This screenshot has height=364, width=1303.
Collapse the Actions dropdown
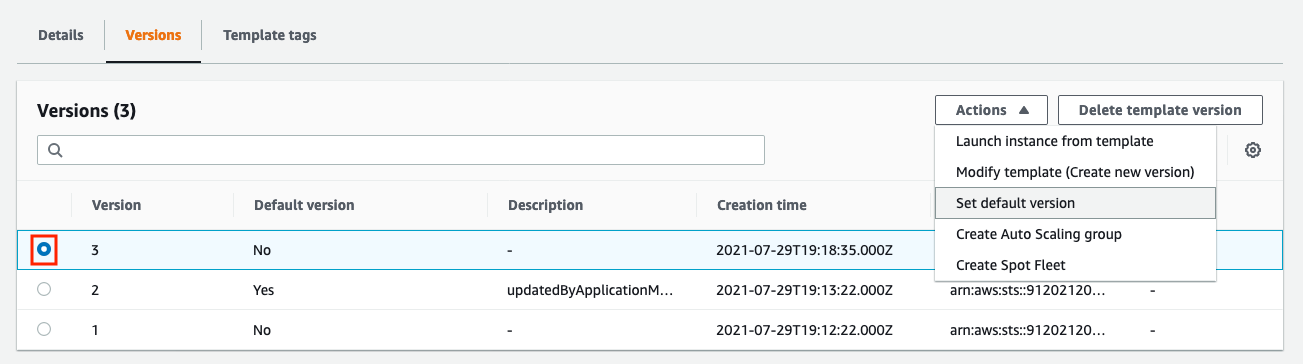991,110
